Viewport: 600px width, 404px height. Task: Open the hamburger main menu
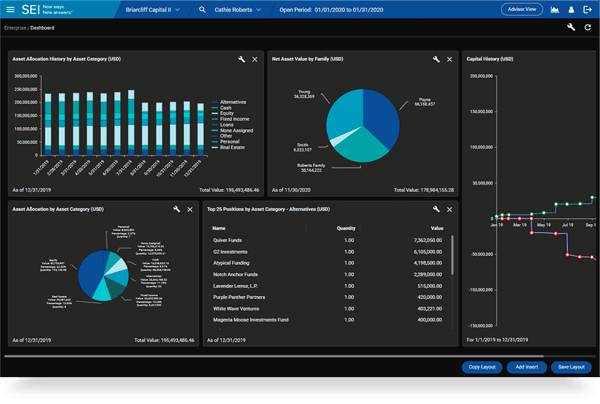[x=10, y=10]
